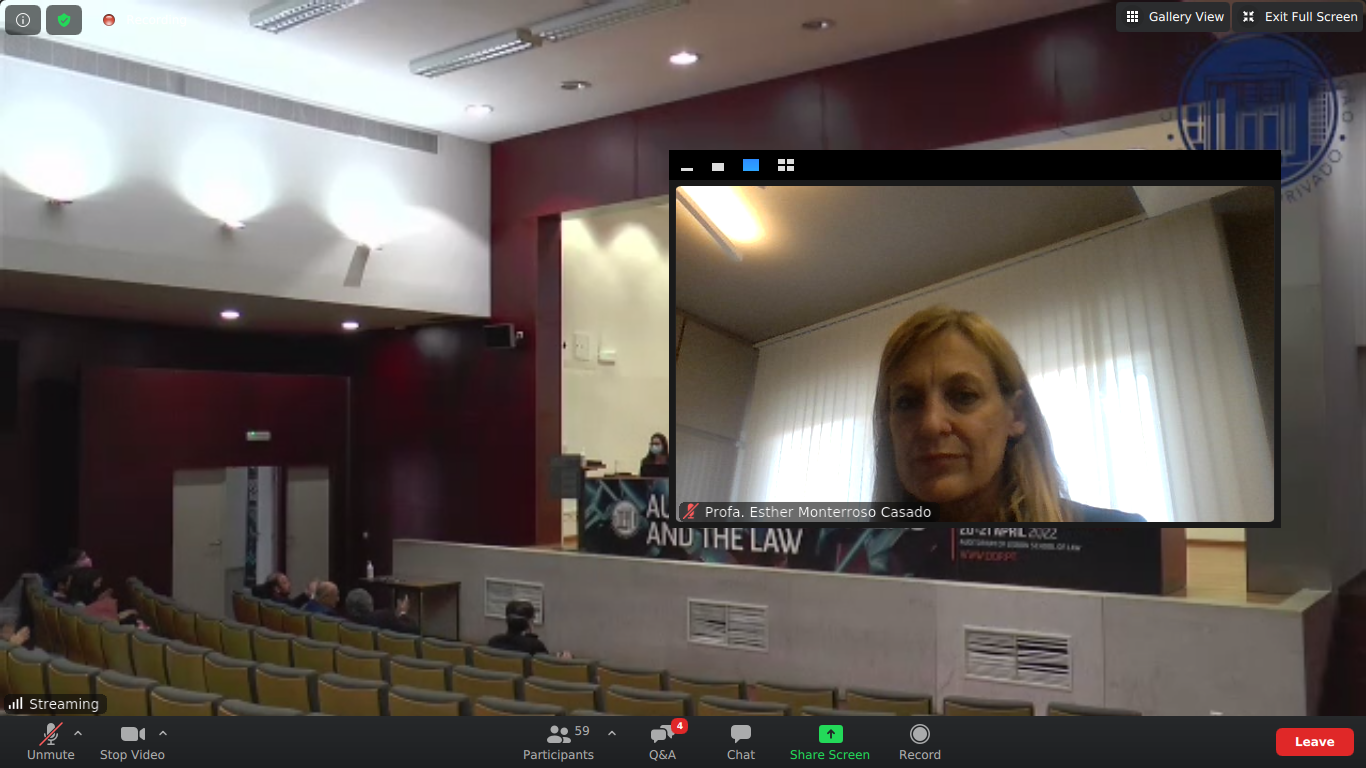1366x768 pixels.
Task: Unmute the microphone
Action: click(50, 742)
